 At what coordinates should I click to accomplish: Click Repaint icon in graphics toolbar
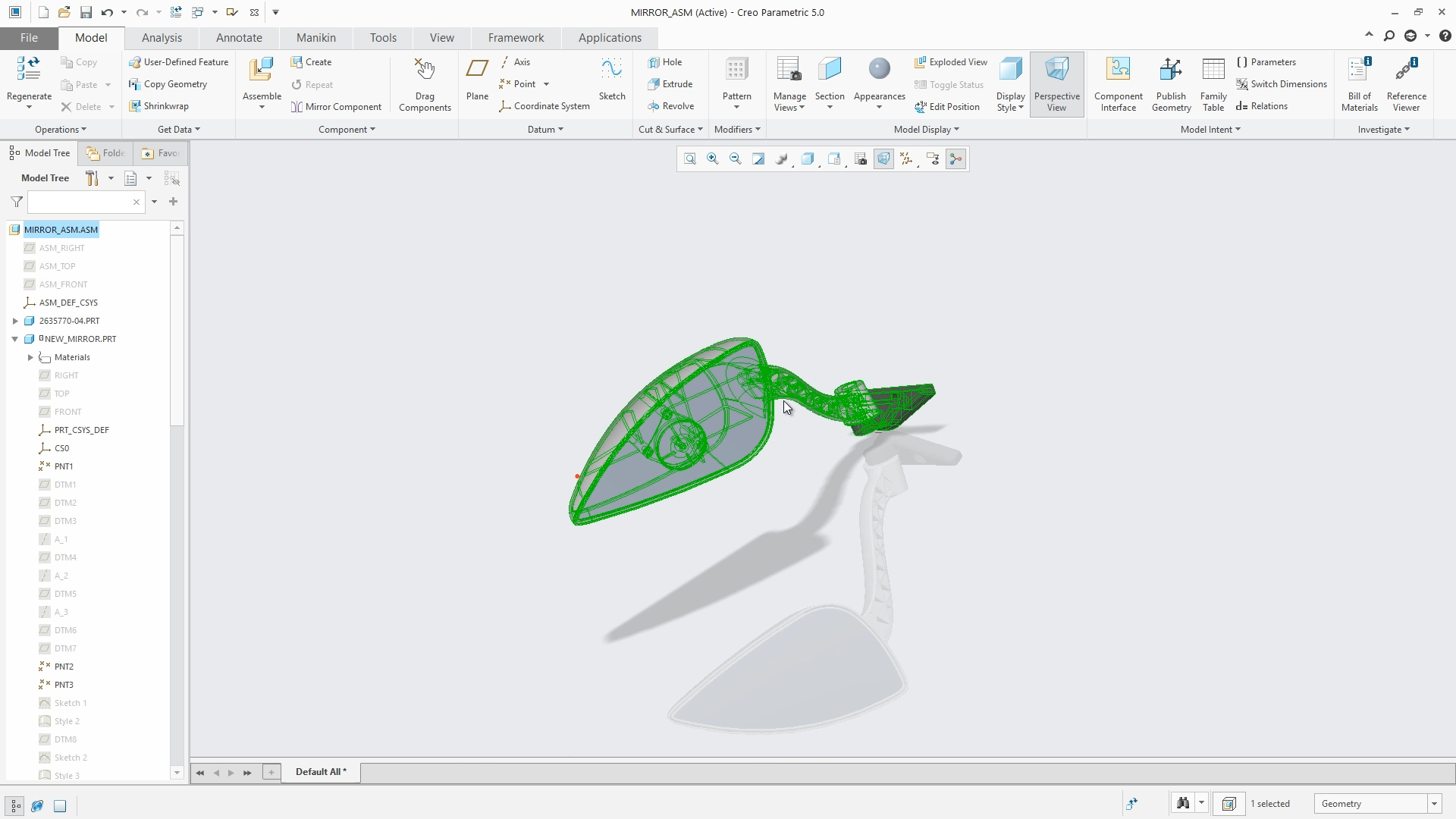[758, 158]
